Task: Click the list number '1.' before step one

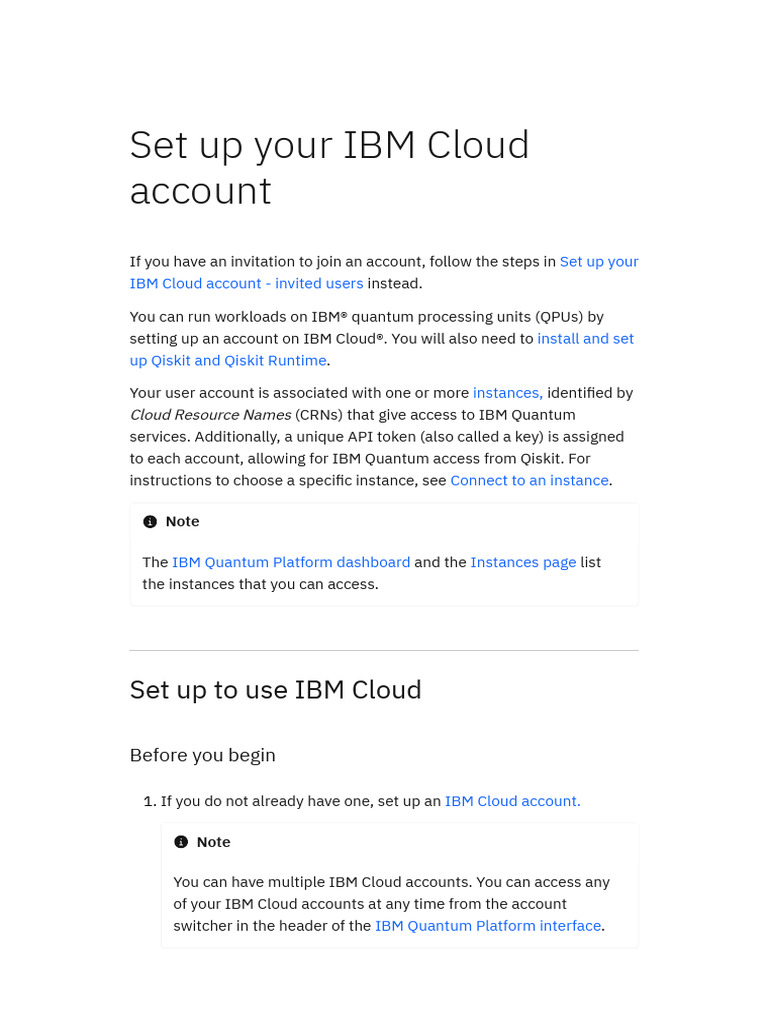Action: (150, 801)
